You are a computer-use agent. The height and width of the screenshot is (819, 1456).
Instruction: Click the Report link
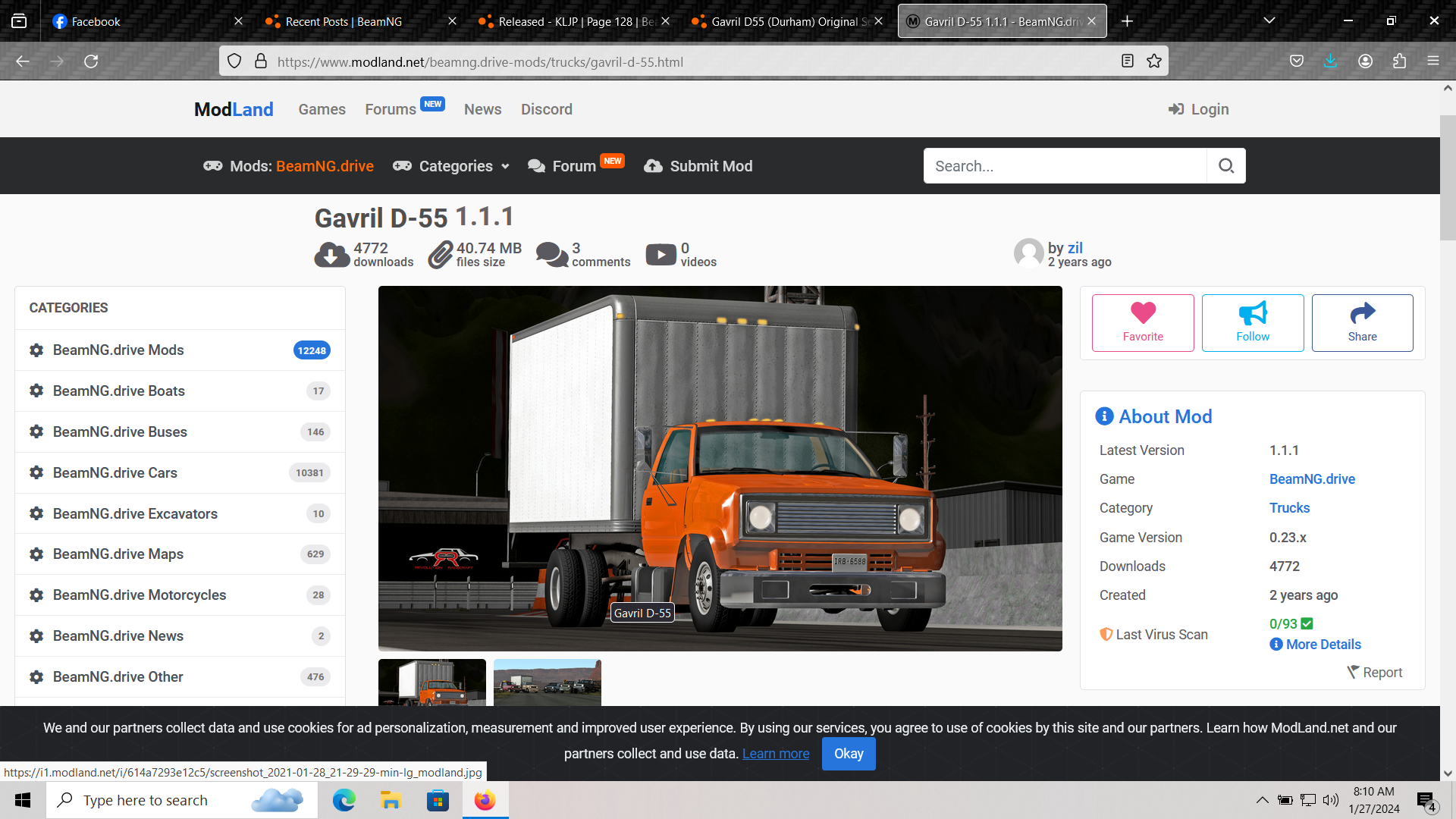click(1374, 673)
